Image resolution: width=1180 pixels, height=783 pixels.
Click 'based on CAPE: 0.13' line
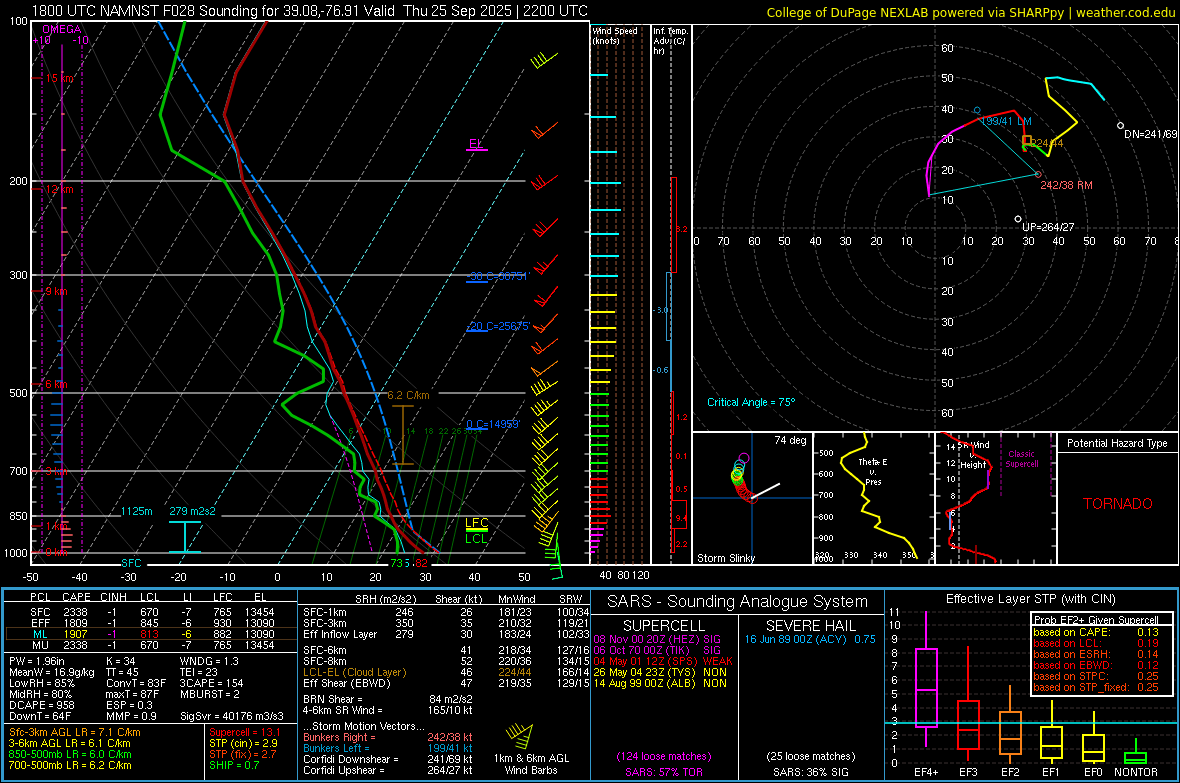click(1096, 632)
